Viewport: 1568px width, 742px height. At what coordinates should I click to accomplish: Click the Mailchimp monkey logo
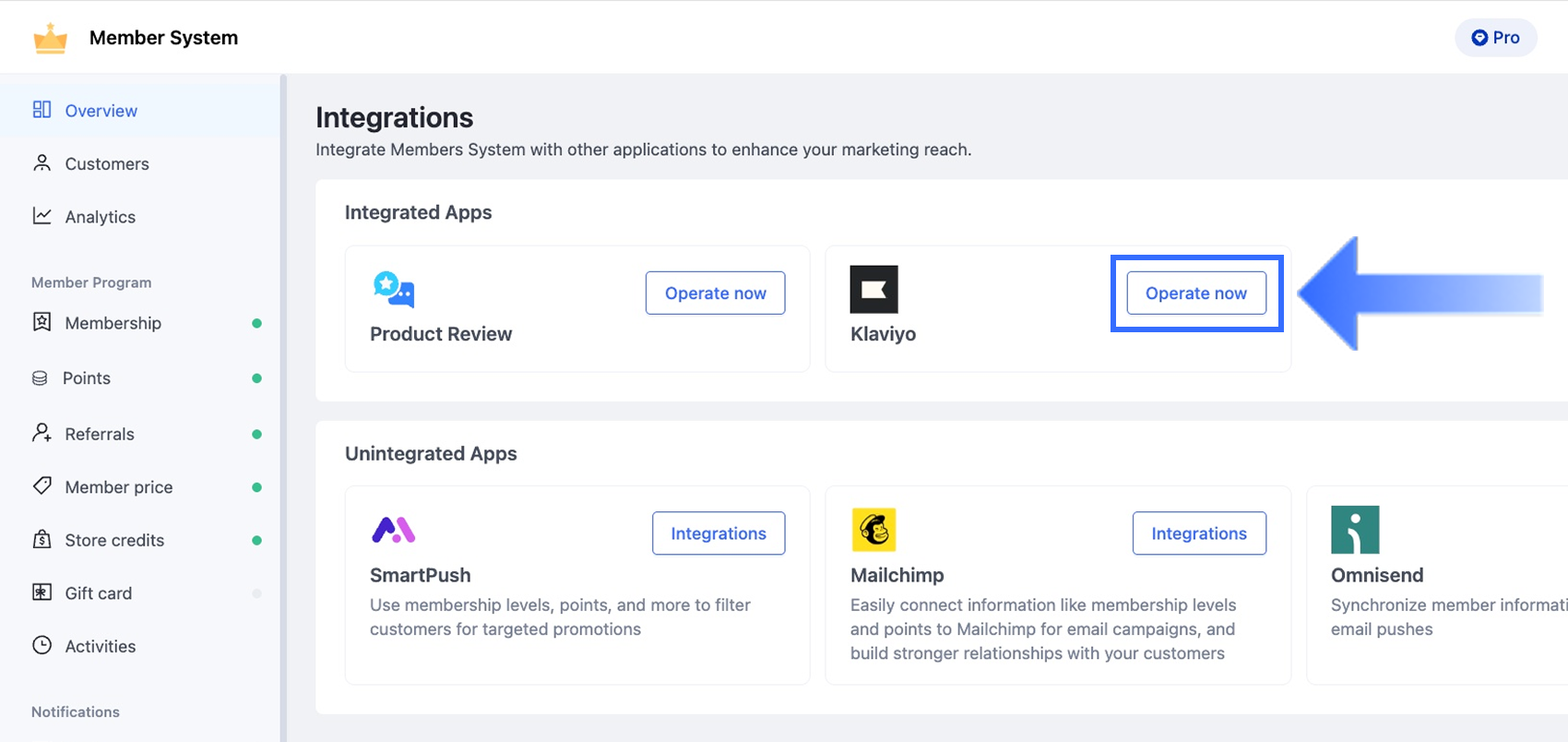click(873, 530)
